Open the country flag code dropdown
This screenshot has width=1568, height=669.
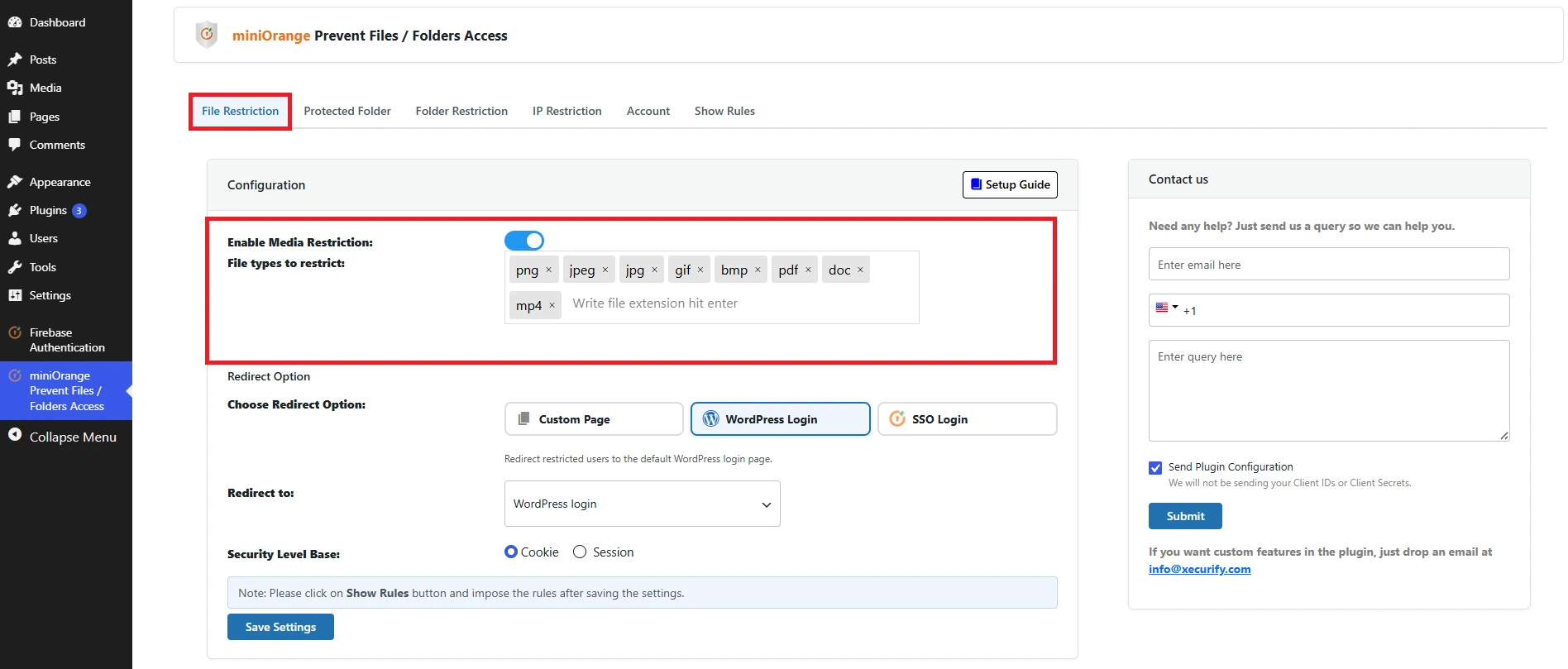point(1167,308)
